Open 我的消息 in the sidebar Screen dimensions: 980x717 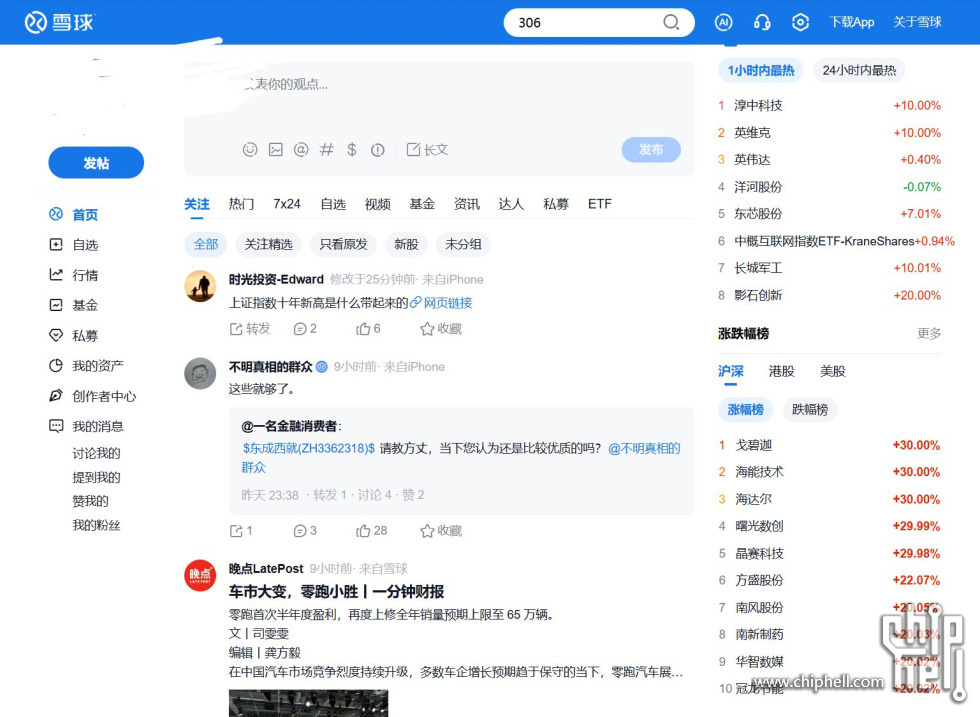click(x=86, y=426)
